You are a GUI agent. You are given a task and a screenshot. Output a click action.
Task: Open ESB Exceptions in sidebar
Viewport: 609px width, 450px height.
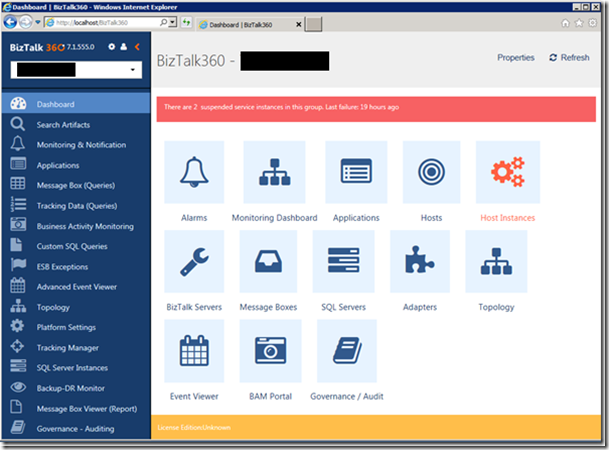point(76,266)
